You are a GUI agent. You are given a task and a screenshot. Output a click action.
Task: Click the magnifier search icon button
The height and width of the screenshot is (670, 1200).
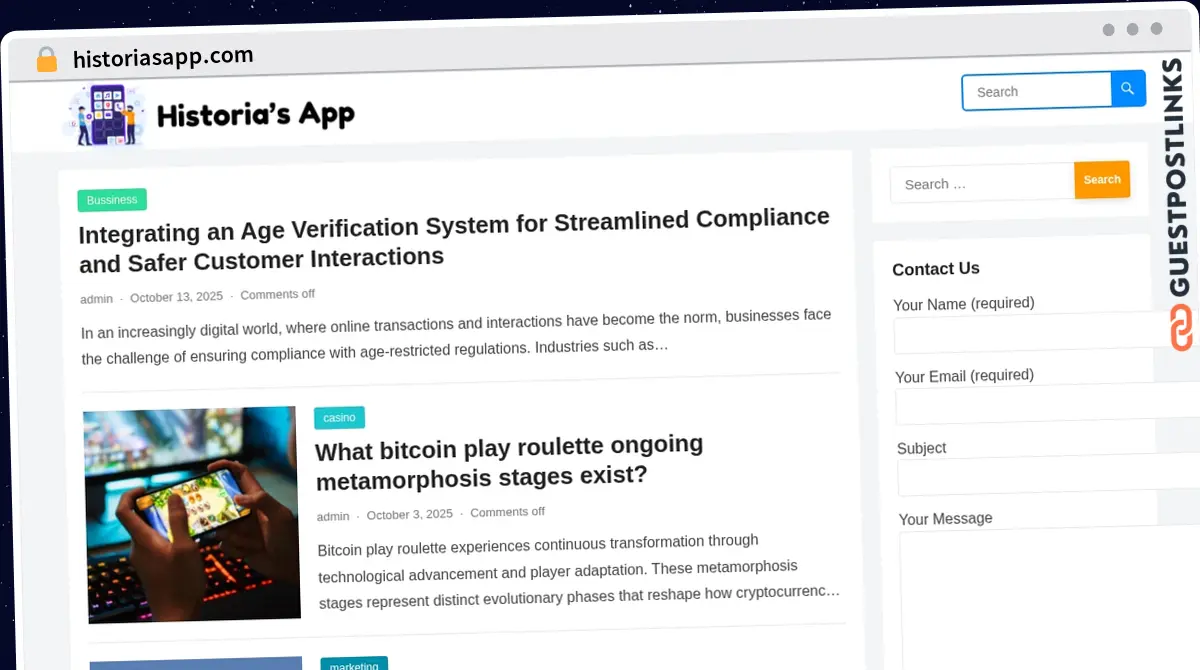coord(1128,89)
